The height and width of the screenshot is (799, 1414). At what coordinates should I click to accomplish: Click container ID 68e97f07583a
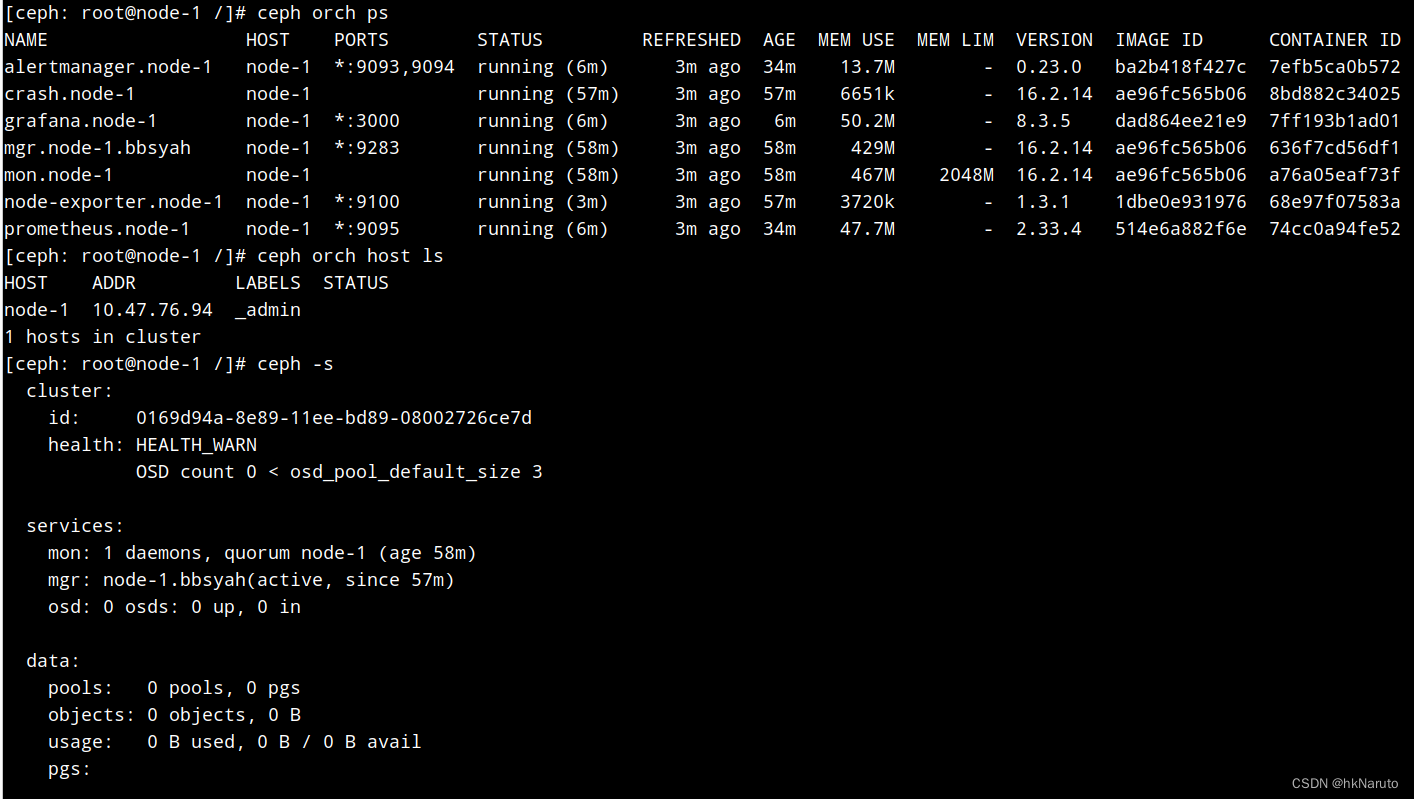pos(1335,202)
